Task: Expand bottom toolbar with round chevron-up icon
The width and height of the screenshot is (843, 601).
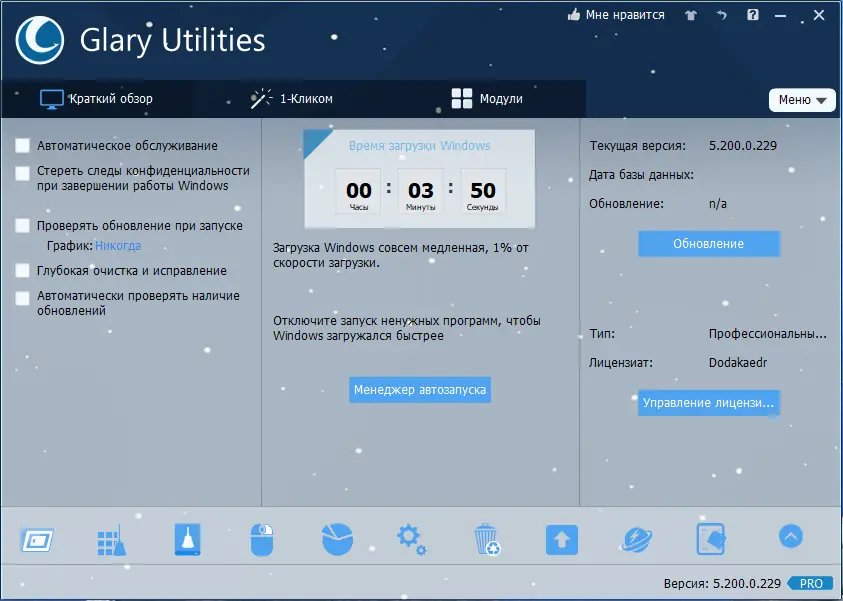Action: (791, 536)
